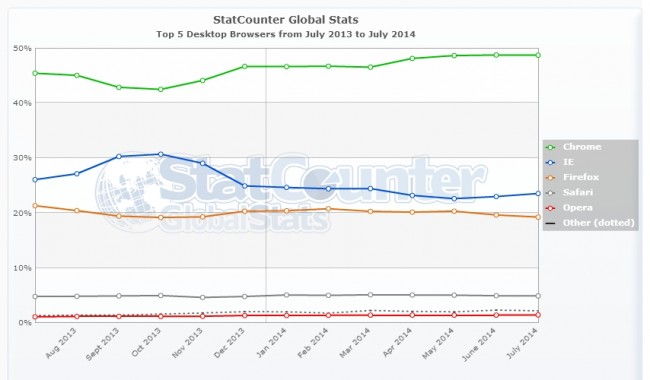This screenshot has width=650, height=380.
Task: Click IE's blue data point at Oct 2013
Action: tap(161, 154)
